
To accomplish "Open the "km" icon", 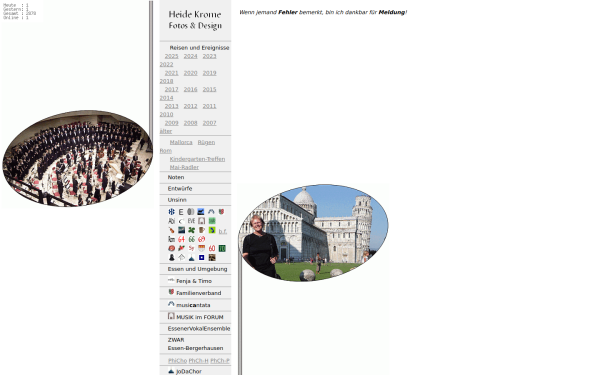I will [x=171, y=239].
